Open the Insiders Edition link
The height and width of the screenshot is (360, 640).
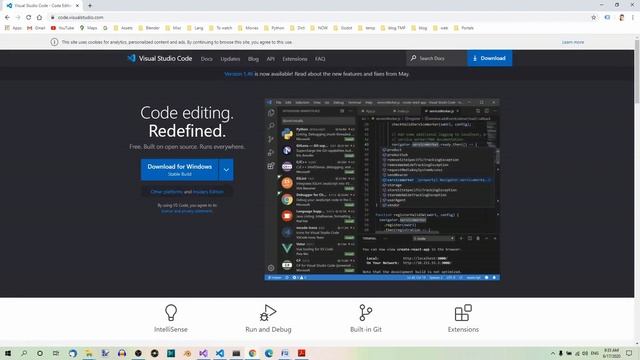click(x=208, y=192)
